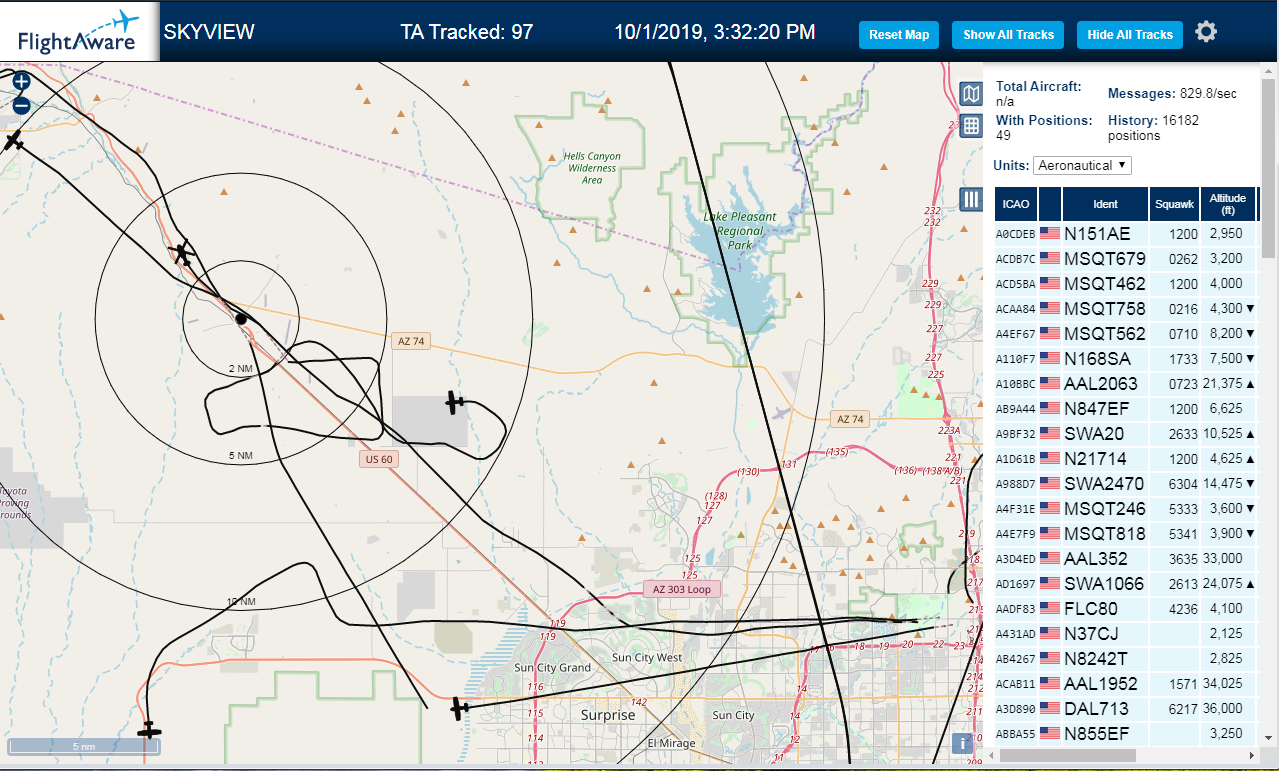This screenshot has width=1279, height=771.
Task: Click the AZ 303 Loop road label
Action: coord(681,589)
